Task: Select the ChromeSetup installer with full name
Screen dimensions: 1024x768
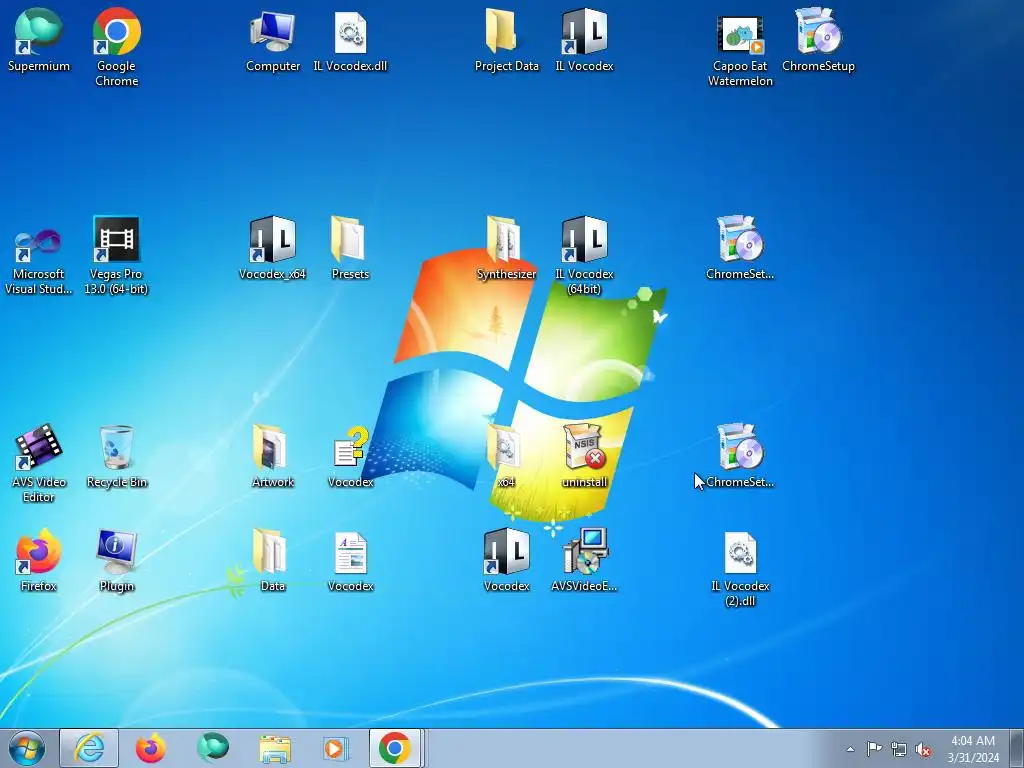Action: [818, 39]
